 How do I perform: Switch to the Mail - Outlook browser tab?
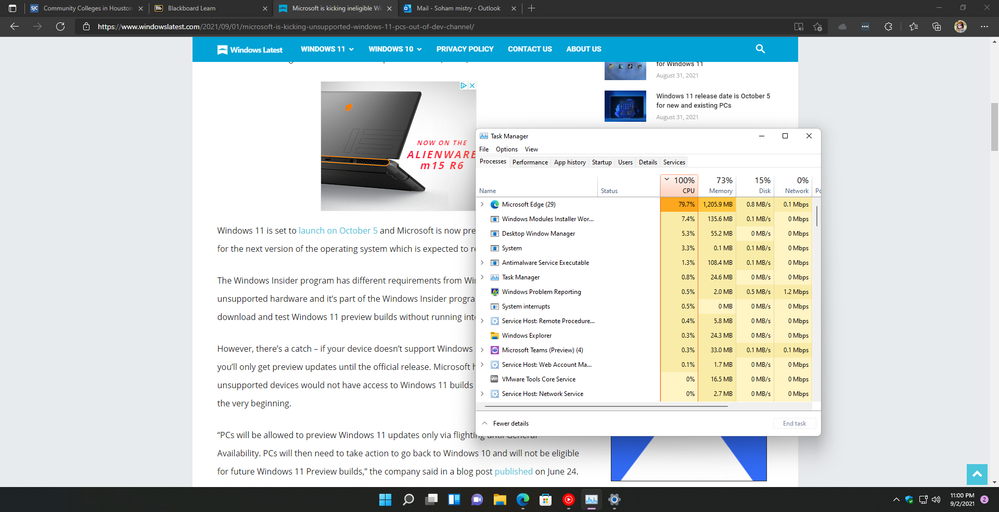(461, 8)
